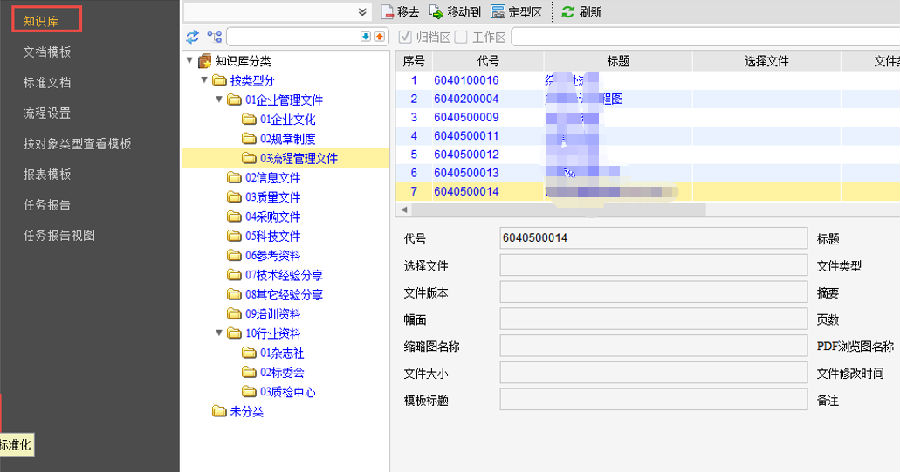Collapse the 01企业管理文件 folder arrow
900x472 pixels.
(219, 99)
